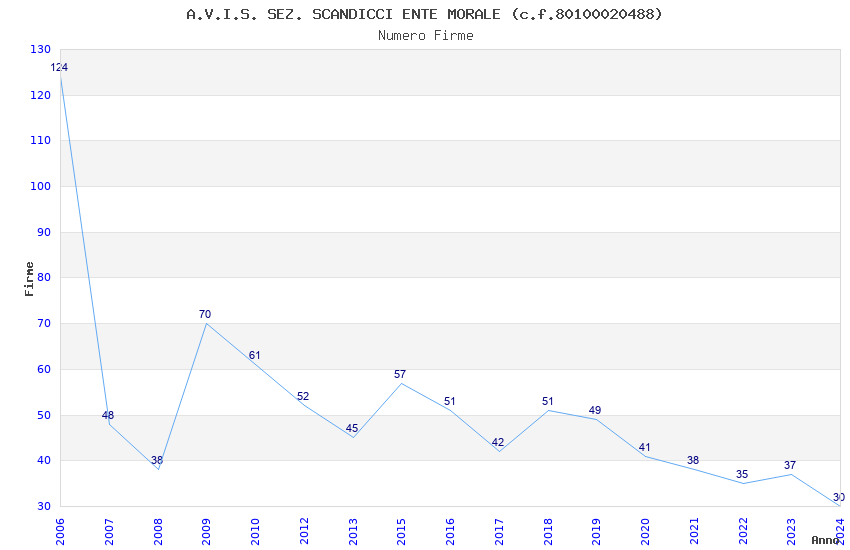Click the data label 38 above 2021

coord(693,461)
